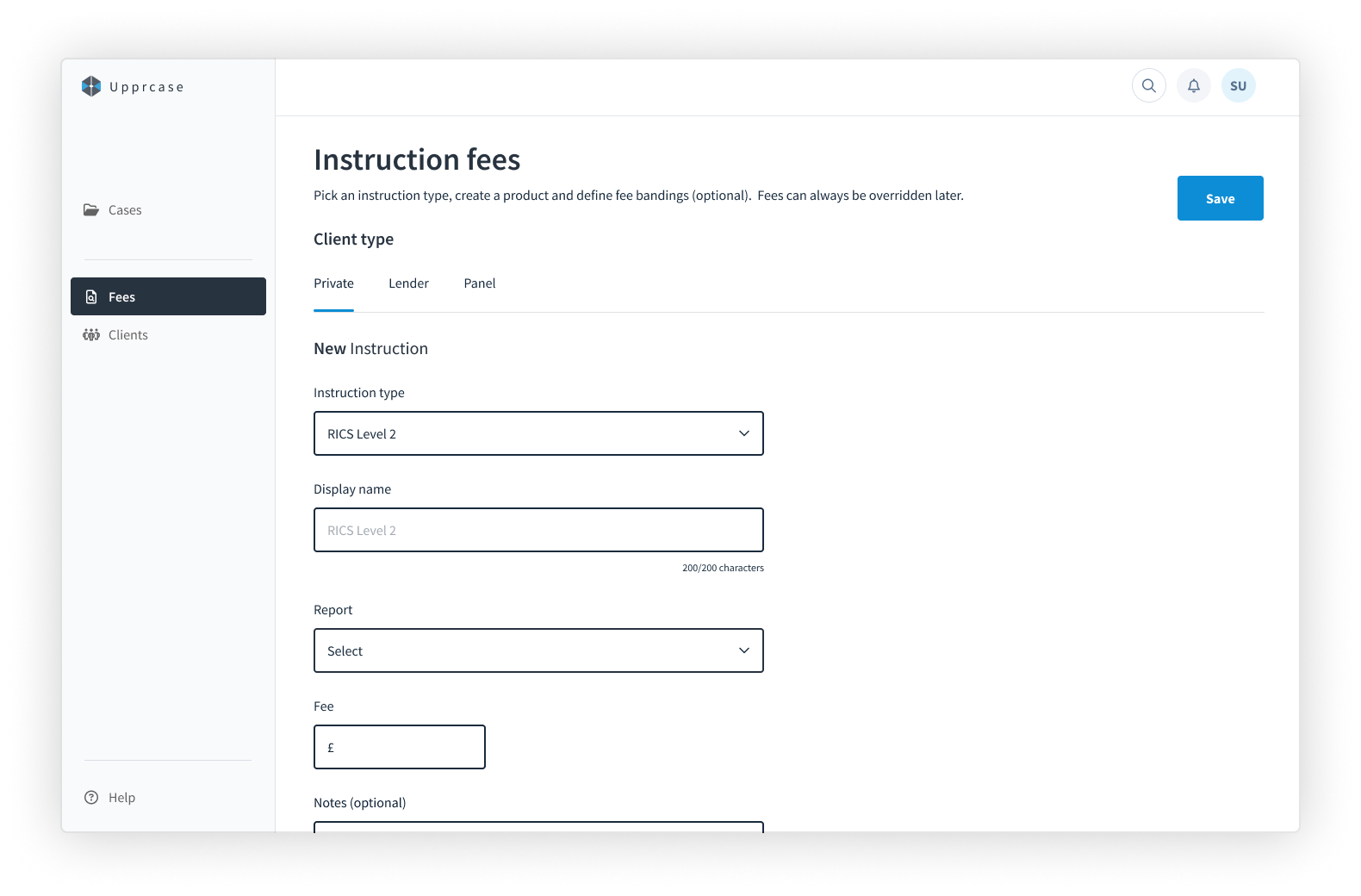This screenshot has width=1361, height=896.
Task: Click the Fees document icon in sidebar
Action: (91, 296)
